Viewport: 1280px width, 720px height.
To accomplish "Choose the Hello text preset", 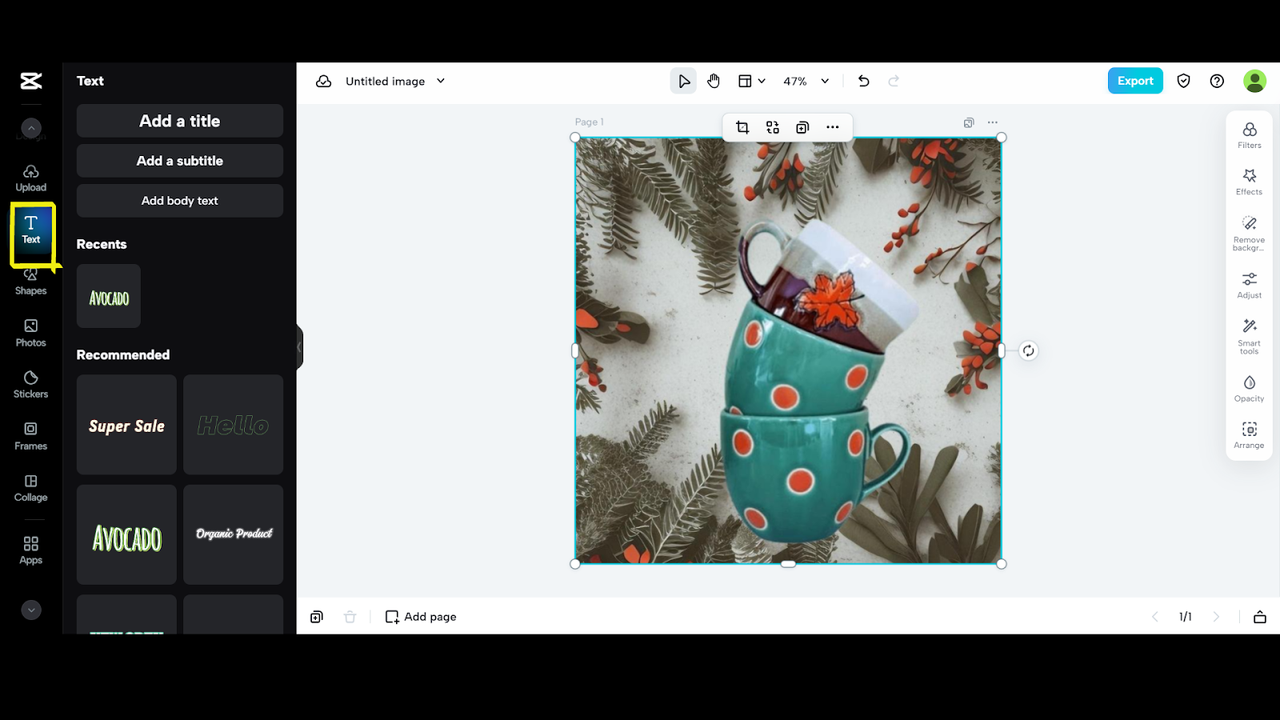I will tap(233, 425).
